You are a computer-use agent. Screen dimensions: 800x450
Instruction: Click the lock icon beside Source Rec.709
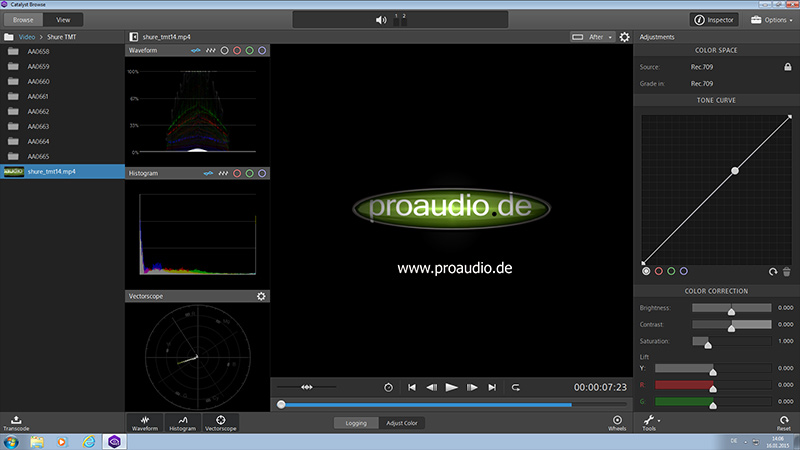click(x=788, y=66)
